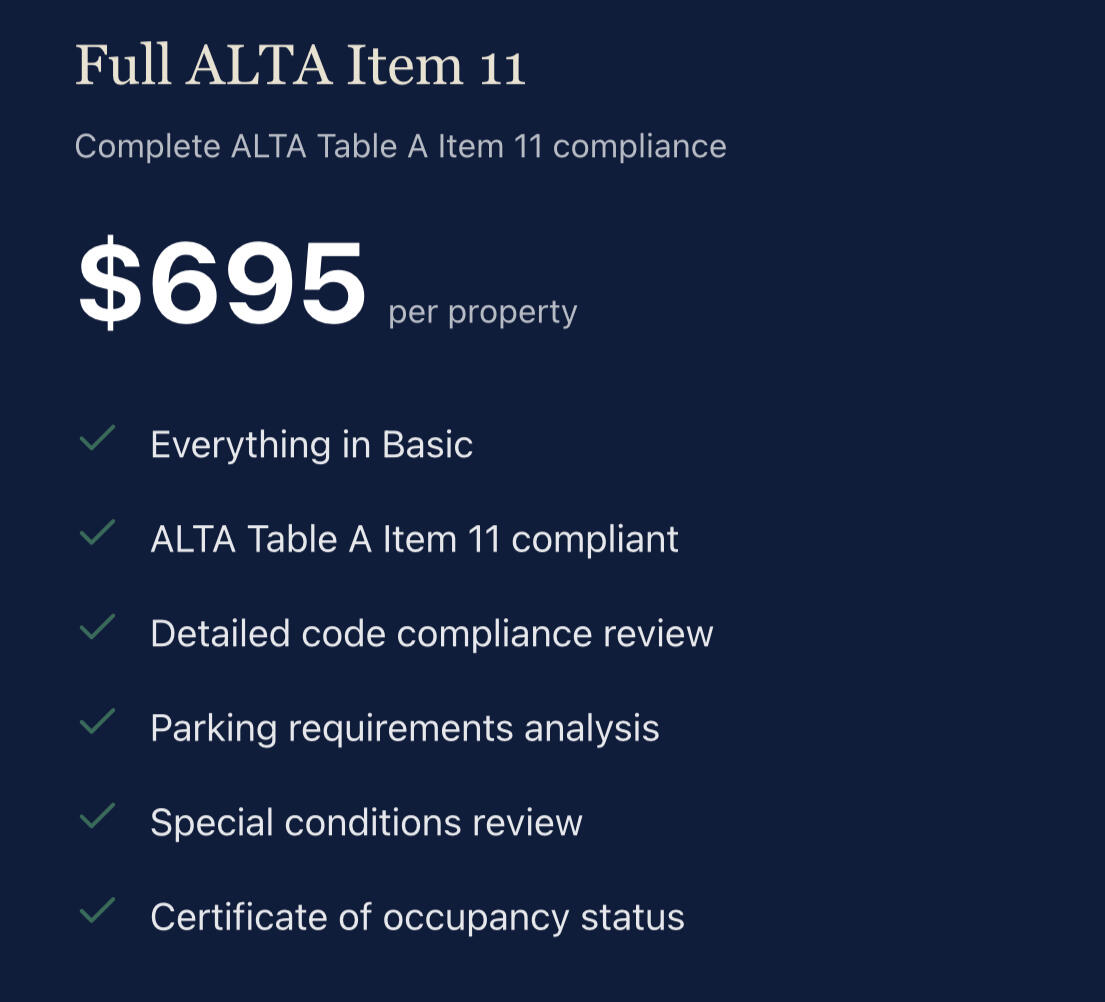Image resolution: width=1105 pixels, height=1002 pixels.
Task: Select ALTA Table A Item 11 compliant text
Action: (x=414, y=539)
